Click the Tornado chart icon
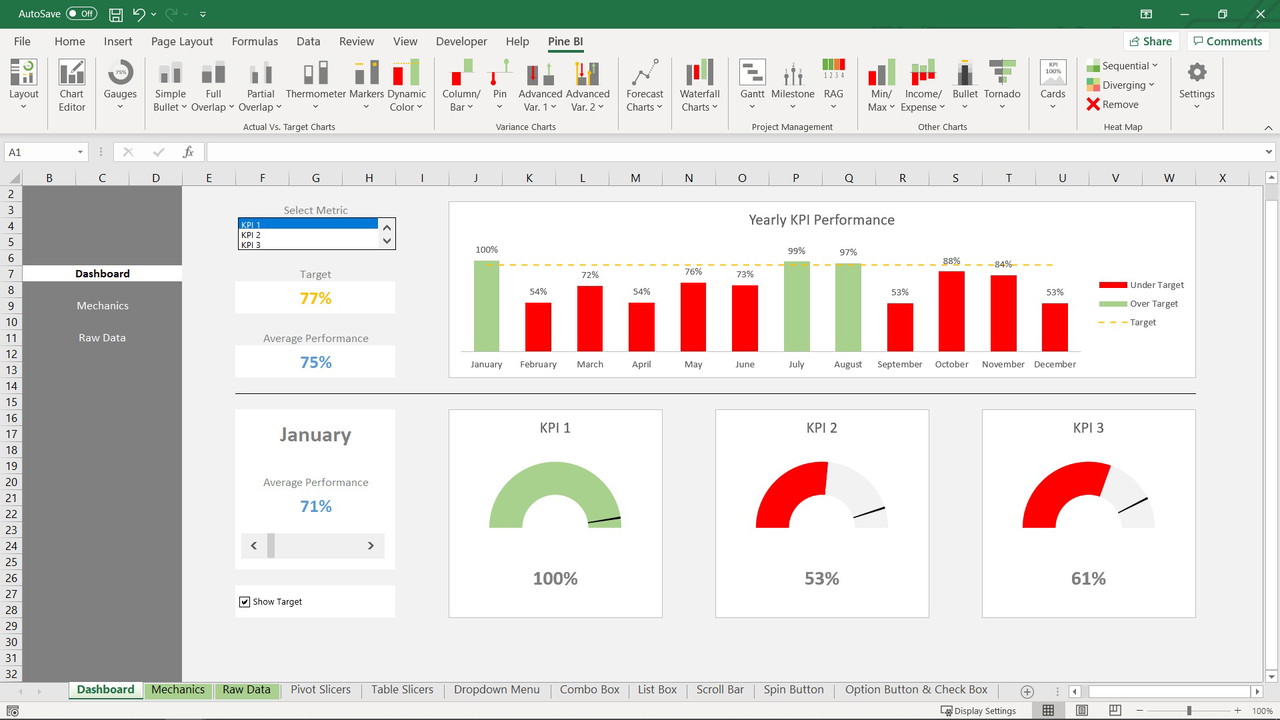Screen dimensions: 1280x720 click(x=1001, y=85)
